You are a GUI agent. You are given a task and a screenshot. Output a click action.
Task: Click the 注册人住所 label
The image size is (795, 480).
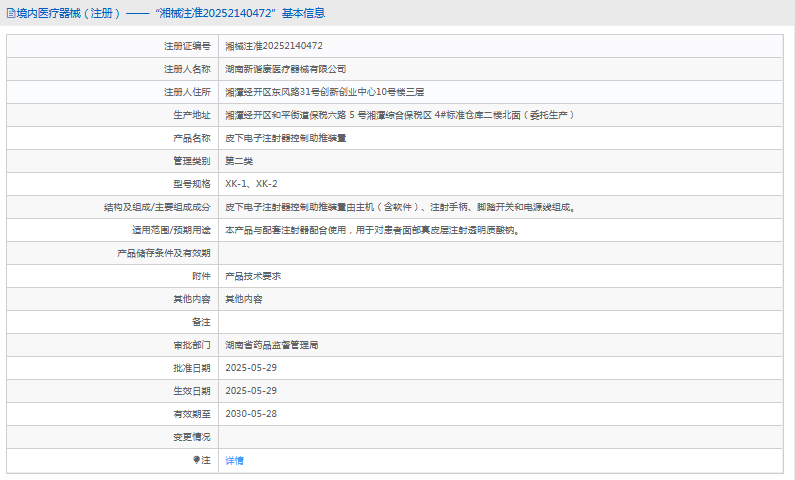(x=187, y=92)
